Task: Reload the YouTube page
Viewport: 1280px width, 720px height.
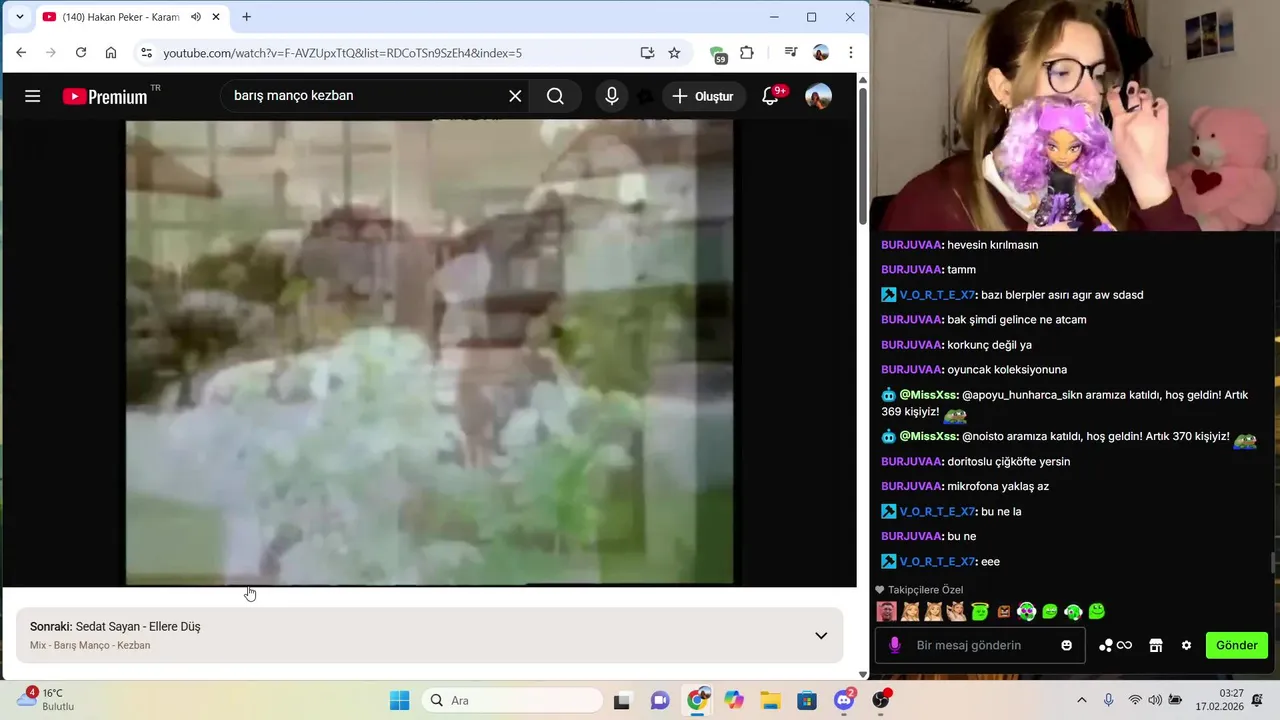Action: [81, 53]
